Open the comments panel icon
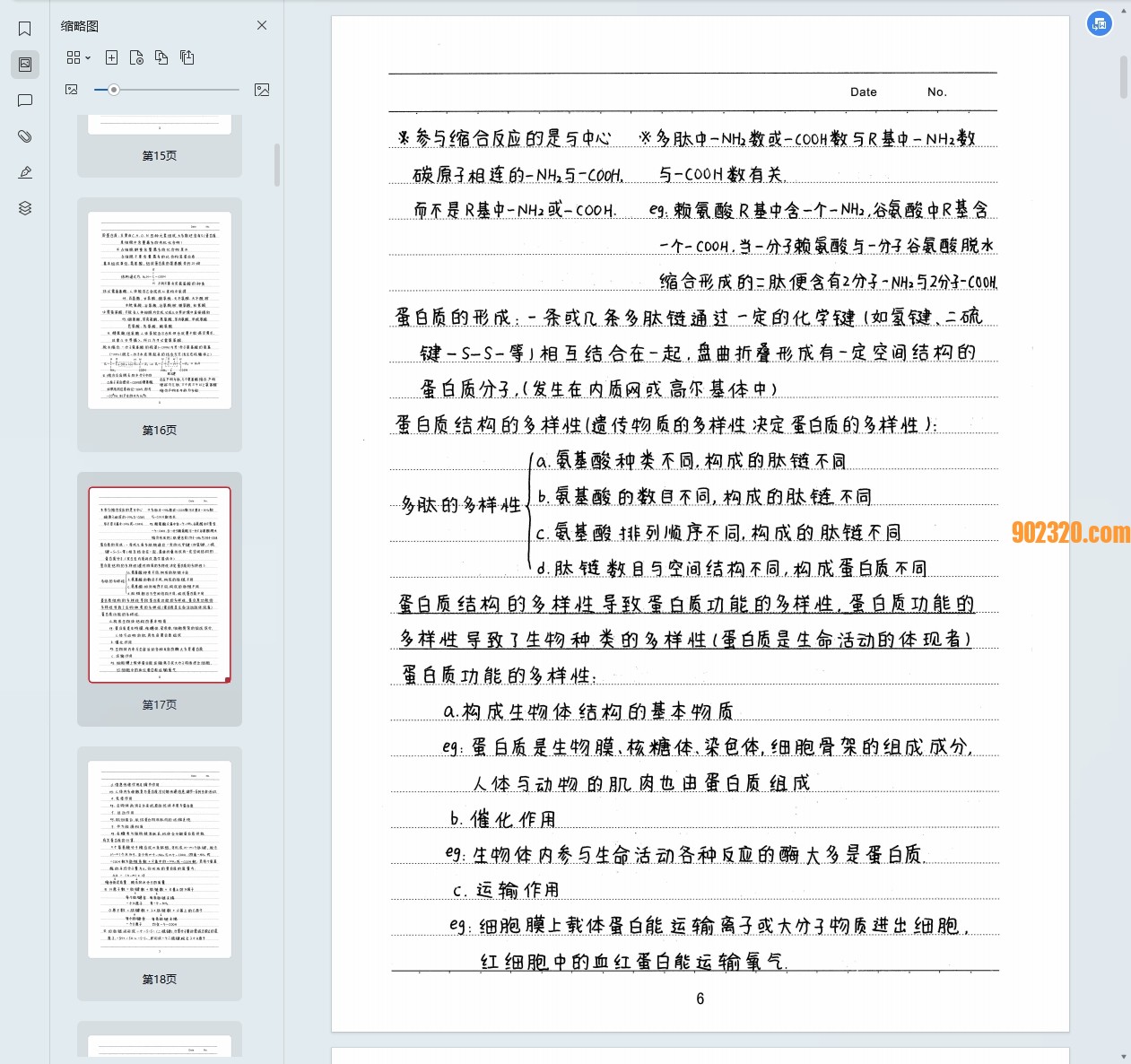Viewport: 1131px width, 1064px height. point(25,100)
